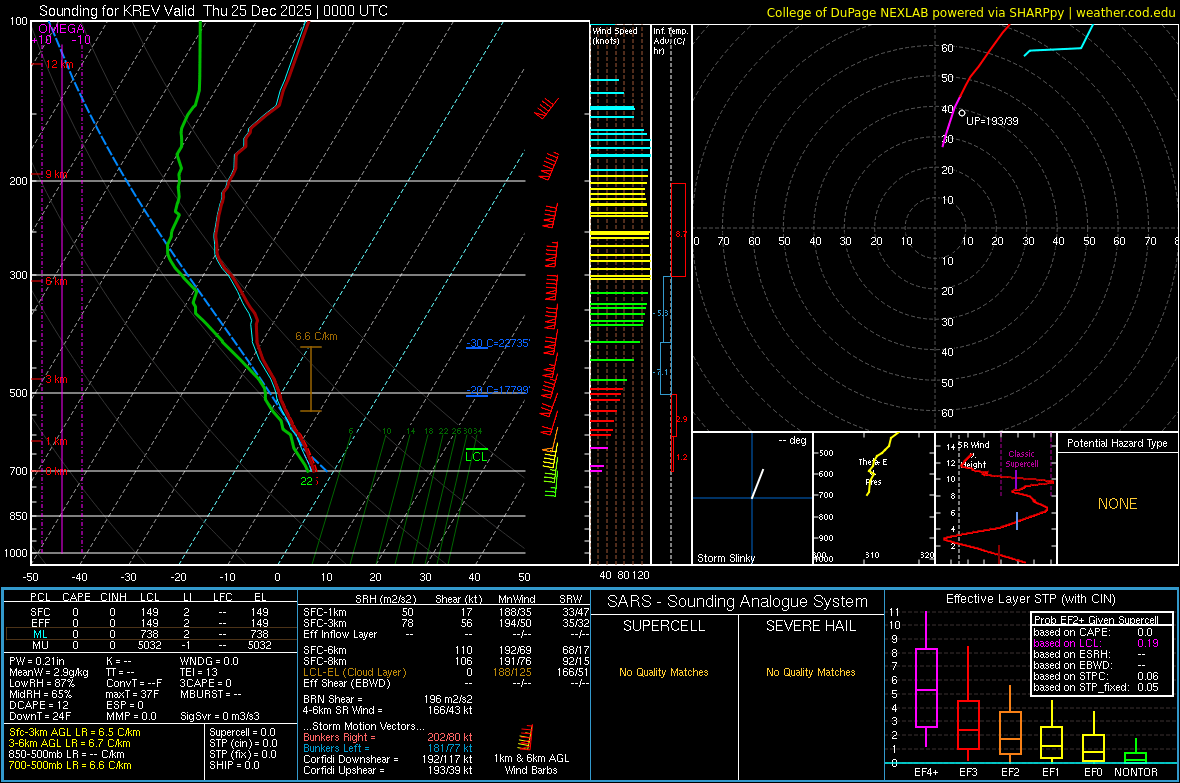Click the '1km & 6km AGL Wind Barbs' label
Image resolution: width=1180 pixels, height=783 pixels.
click(x=531, y=764)
